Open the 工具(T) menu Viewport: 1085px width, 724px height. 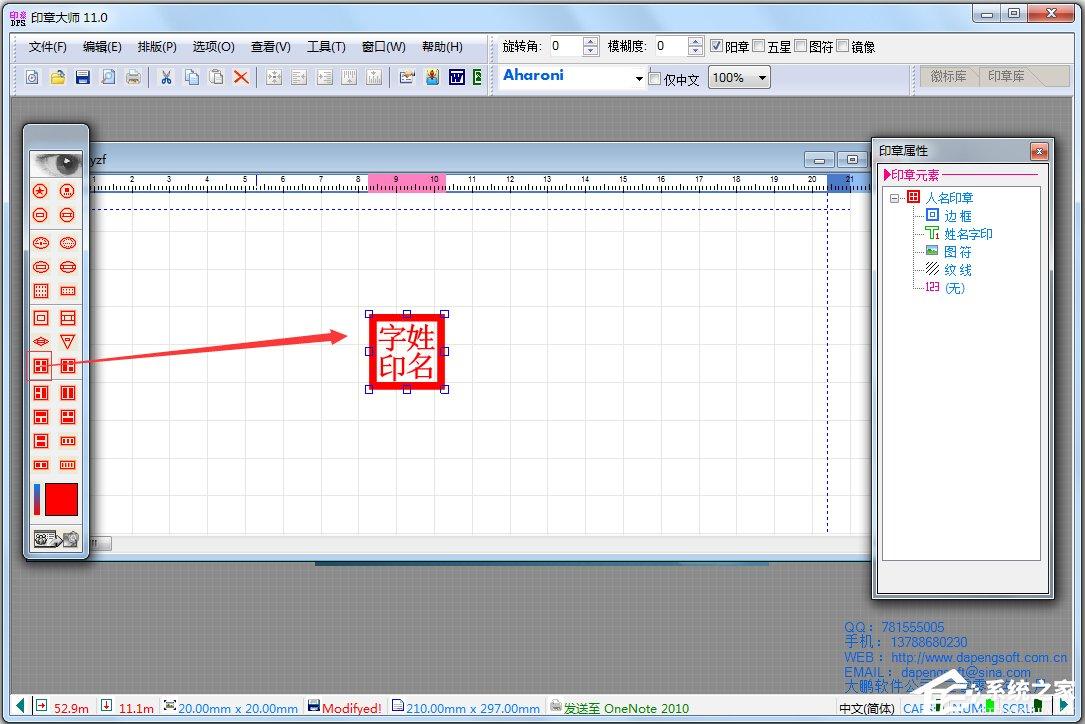[x=326, y=46]
